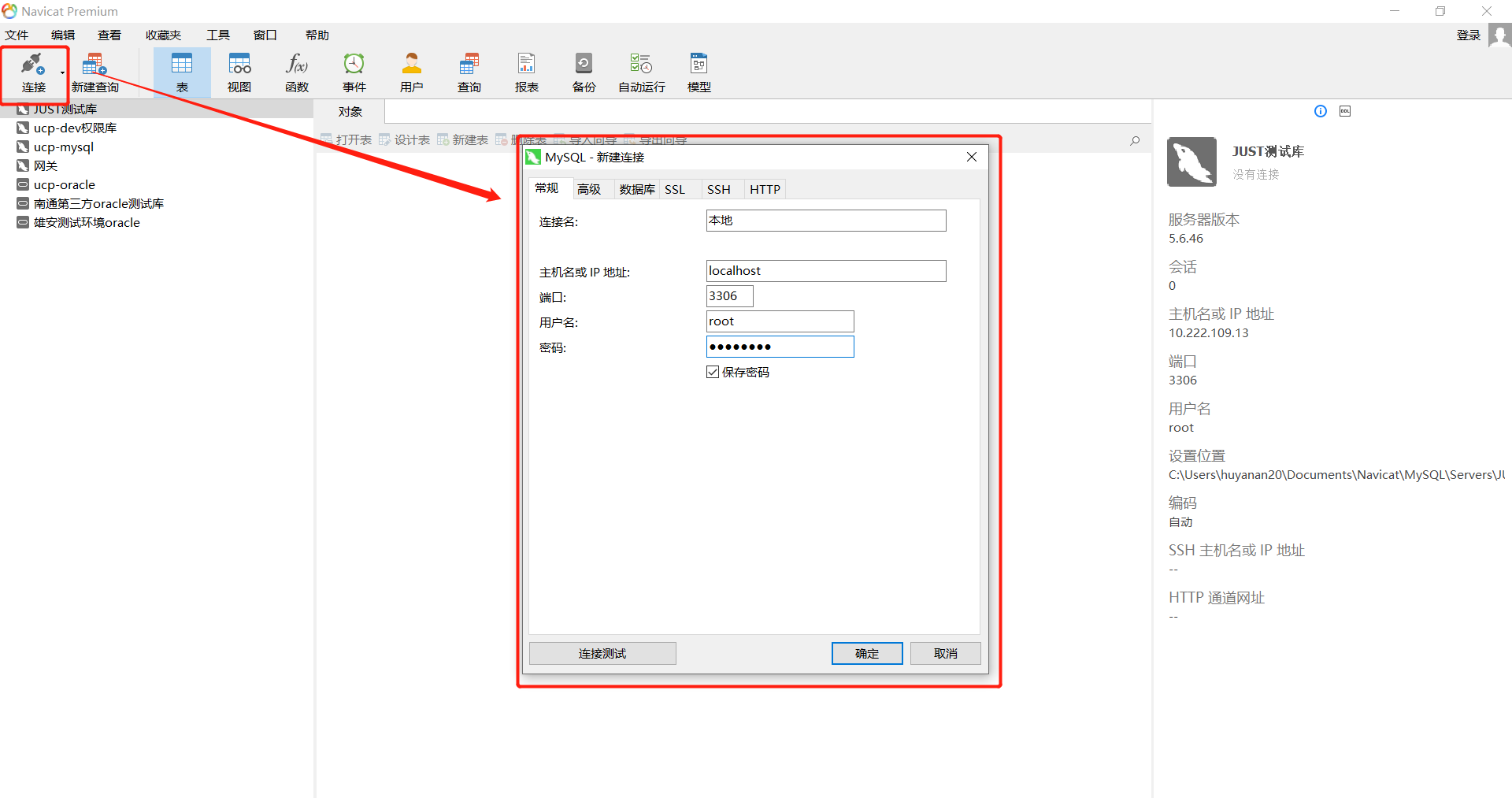Click Design Table (设计表) button
1512x798 pixels.
click(405, 140)
